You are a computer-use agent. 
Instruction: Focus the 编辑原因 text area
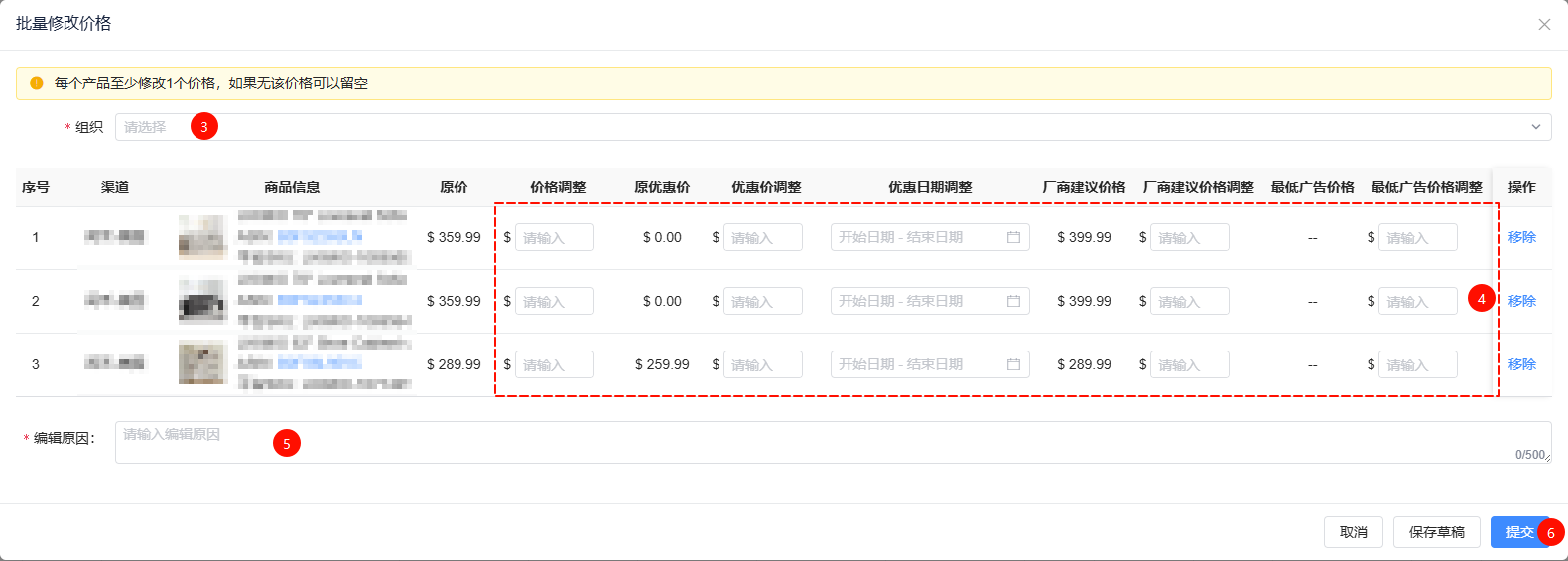click(832, 443)
